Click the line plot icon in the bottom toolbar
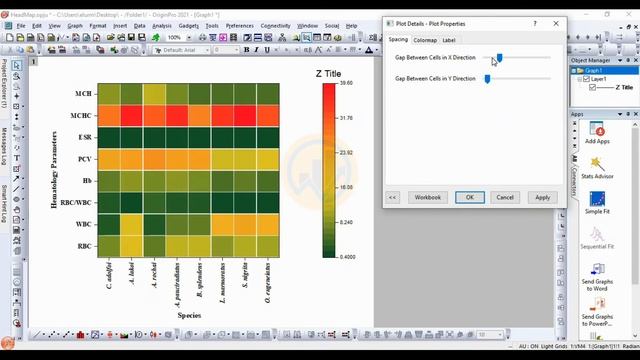Screen dimensions: 640x360 pyautogui.click(x=37, y=335)
